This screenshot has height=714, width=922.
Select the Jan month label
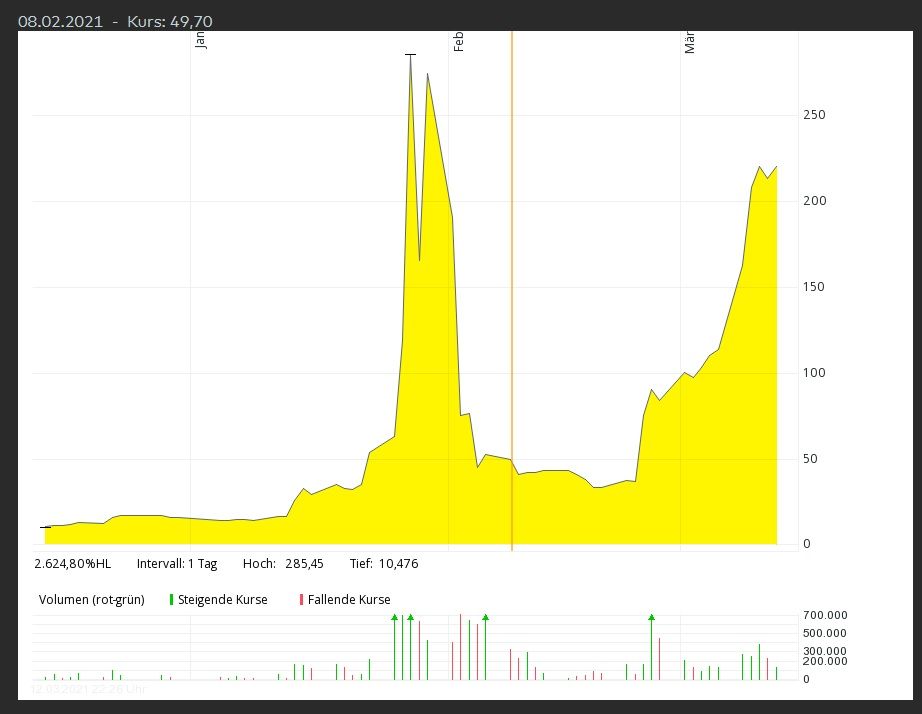click(x=200, y=40)
